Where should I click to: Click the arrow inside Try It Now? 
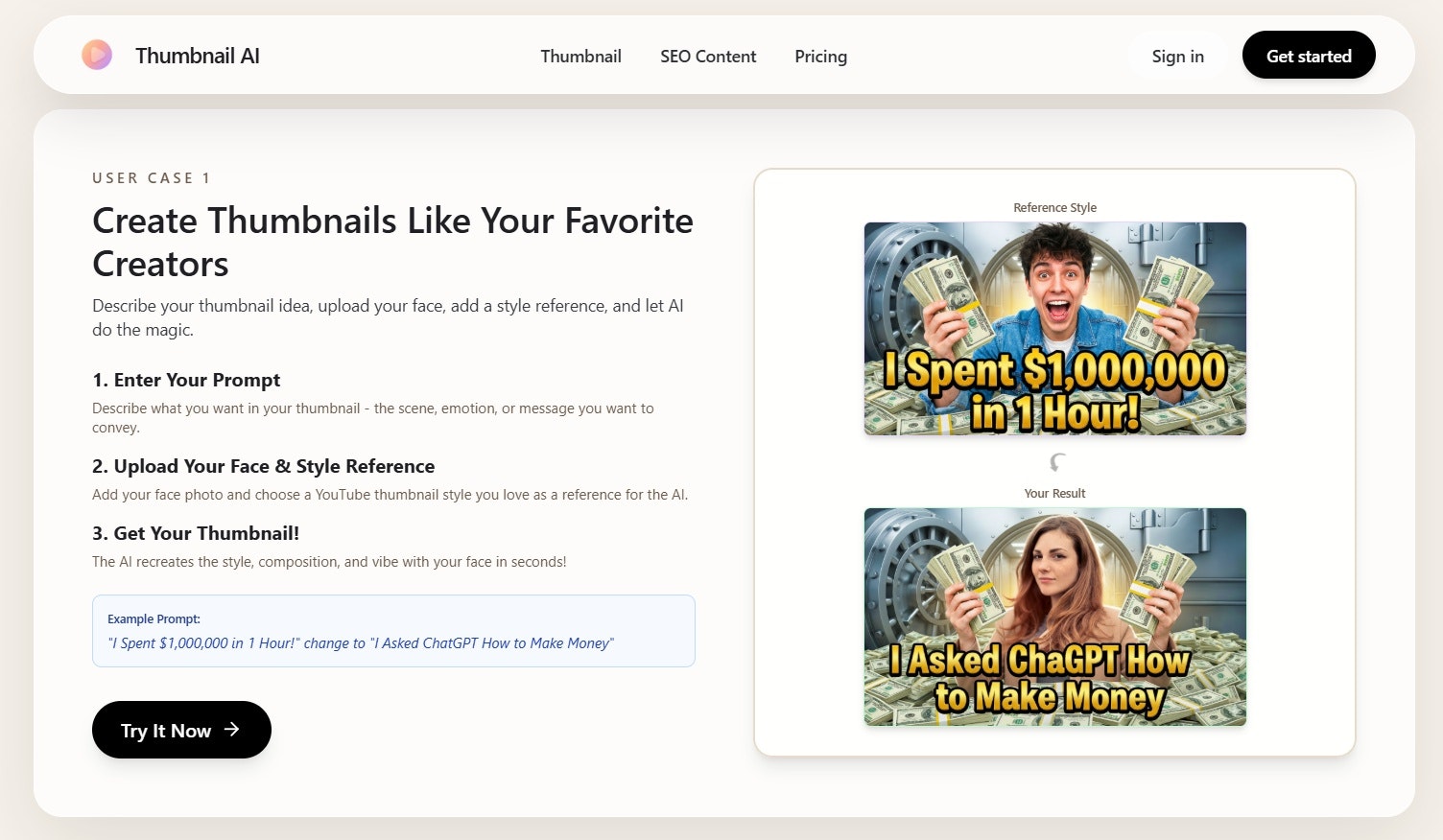point(231,730)
